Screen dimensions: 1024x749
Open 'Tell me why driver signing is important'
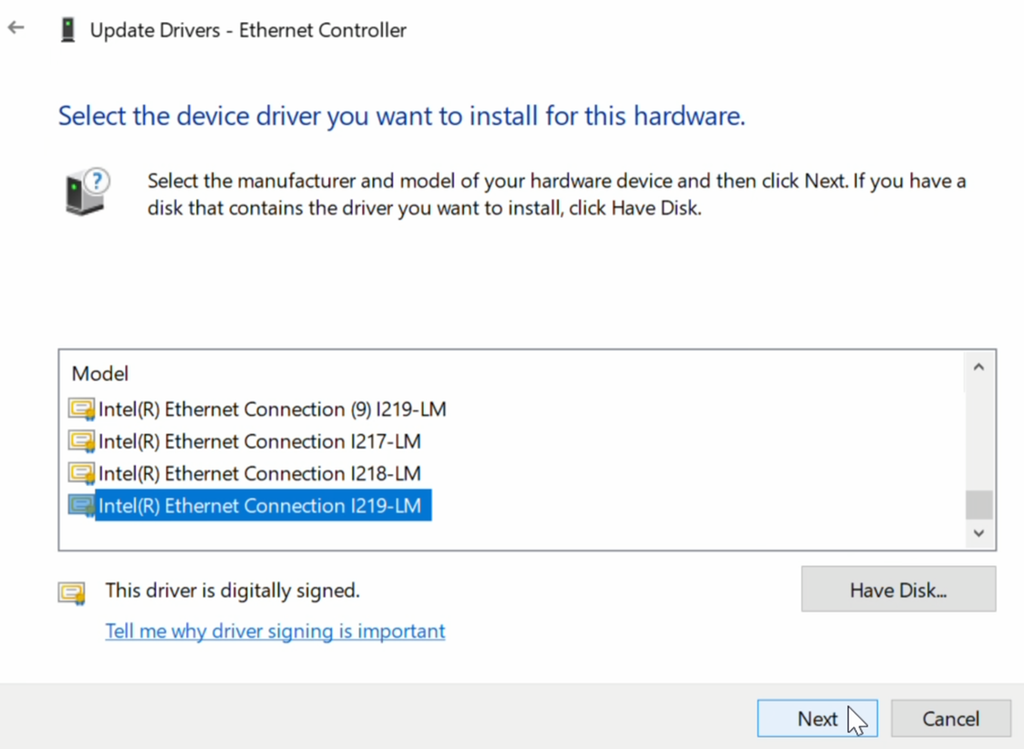pyautogui.click(x=276, y=631)
